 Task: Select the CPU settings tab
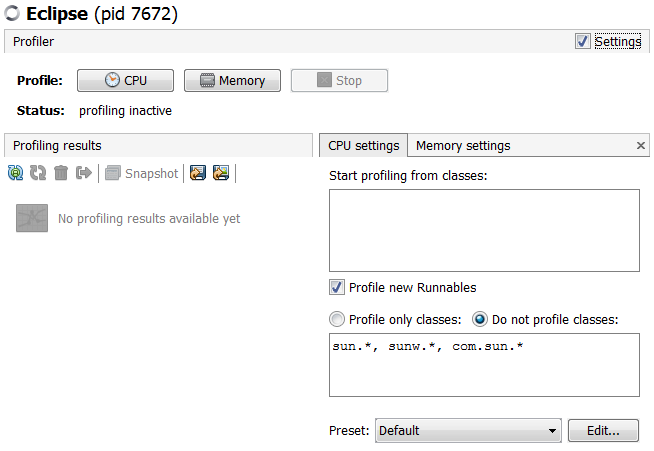click(363, 146)
